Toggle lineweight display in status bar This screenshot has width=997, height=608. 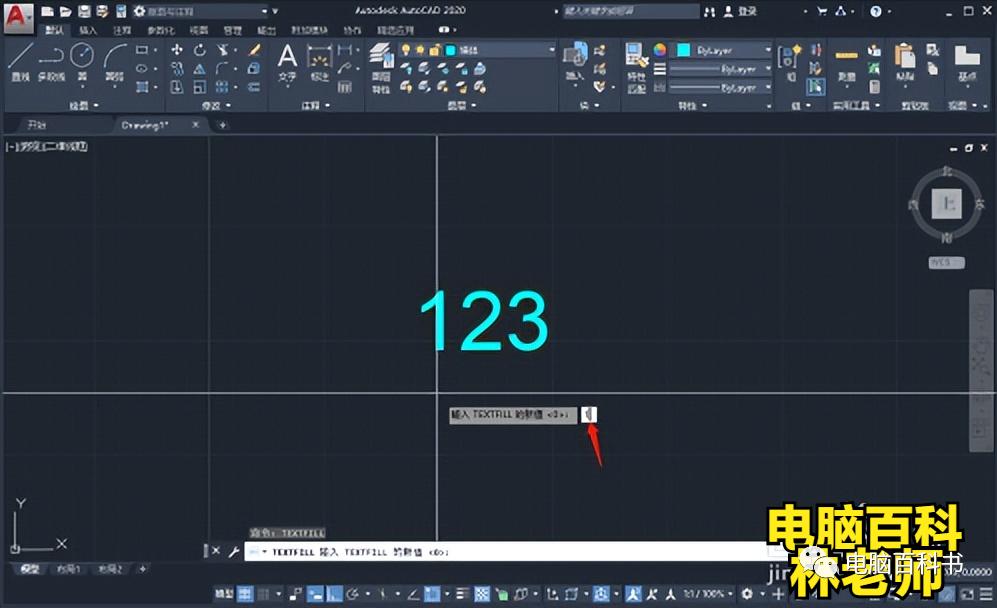click(463, 594)
